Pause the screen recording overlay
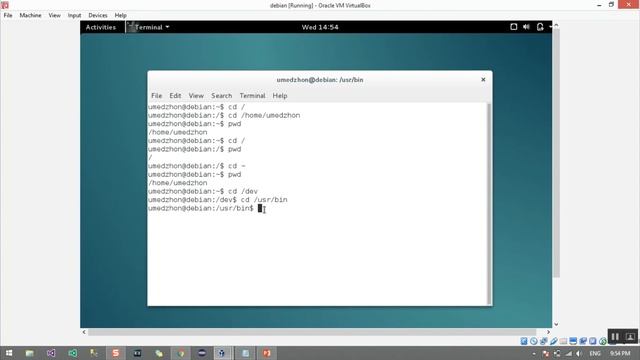The width and height of the screenshot is (640, 360). click(x=615, y=337)
